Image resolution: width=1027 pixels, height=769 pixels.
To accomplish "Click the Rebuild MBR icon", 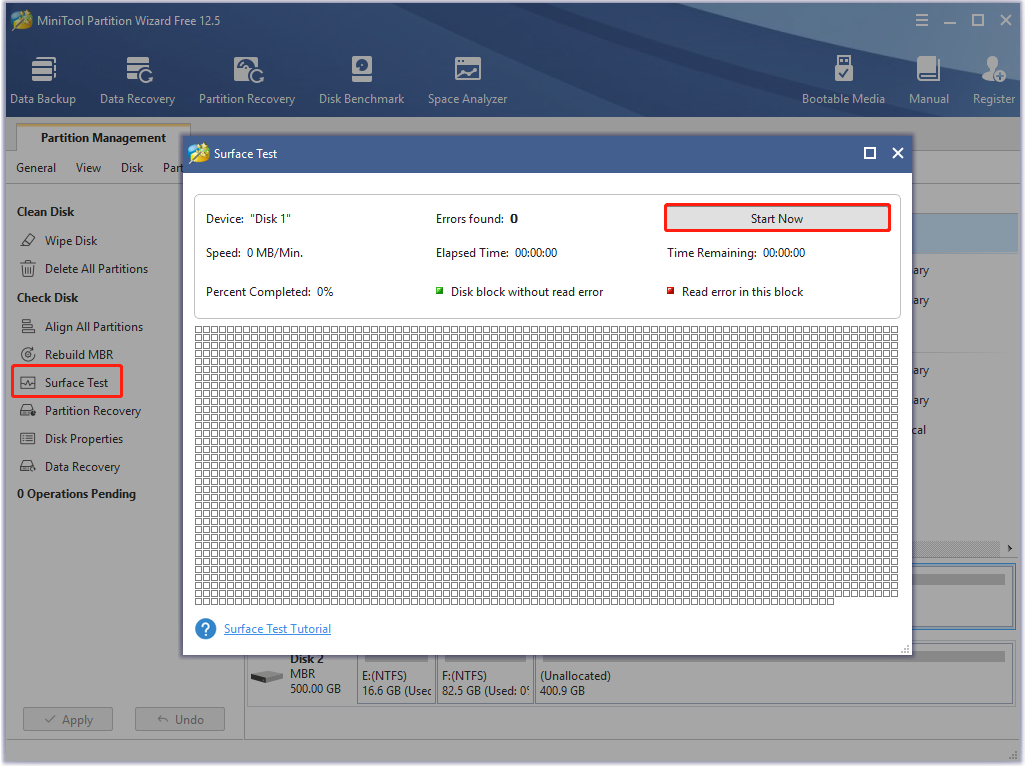I will 28,354.
